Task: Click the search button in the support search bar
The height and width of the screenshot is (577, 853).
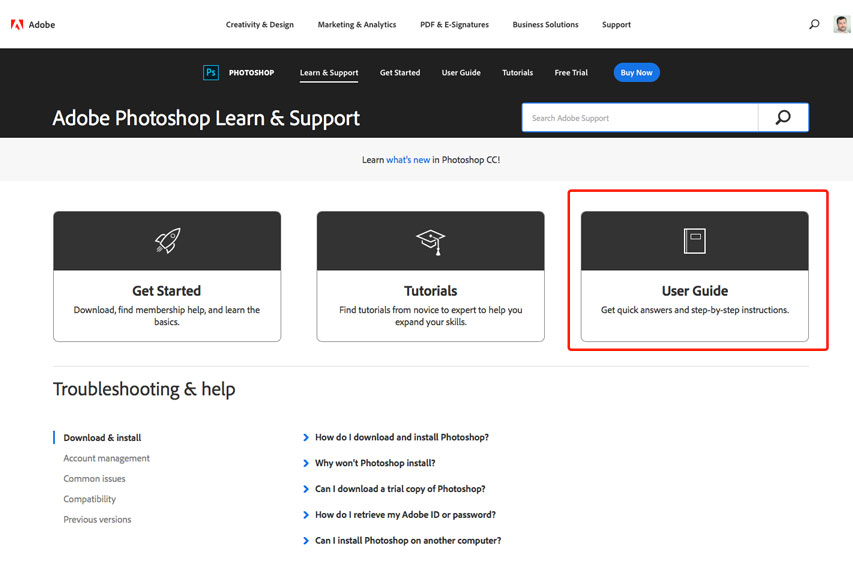Action: [x=784, y=117]
